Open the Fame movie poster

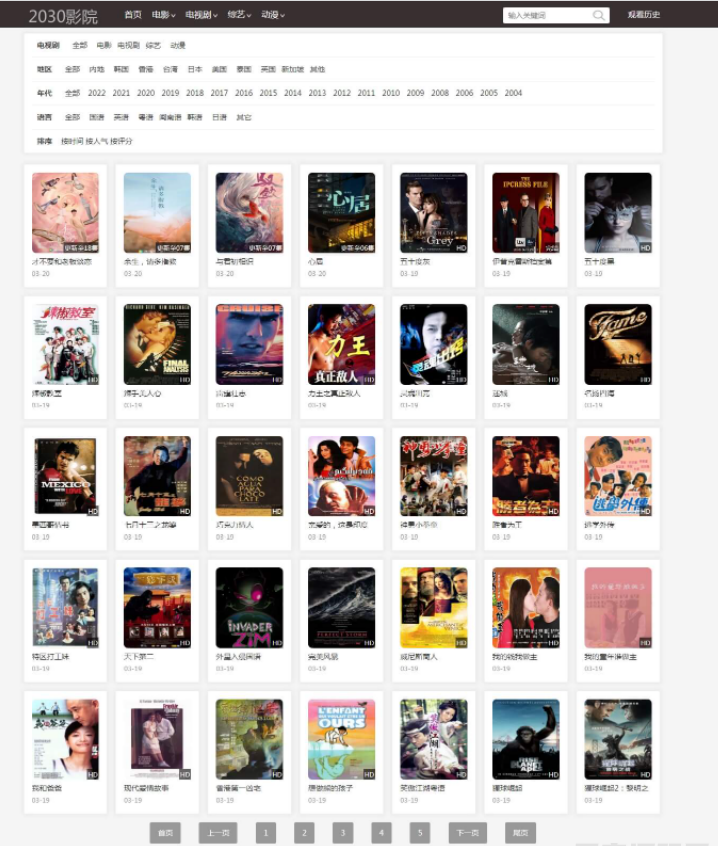coord(618,344)
